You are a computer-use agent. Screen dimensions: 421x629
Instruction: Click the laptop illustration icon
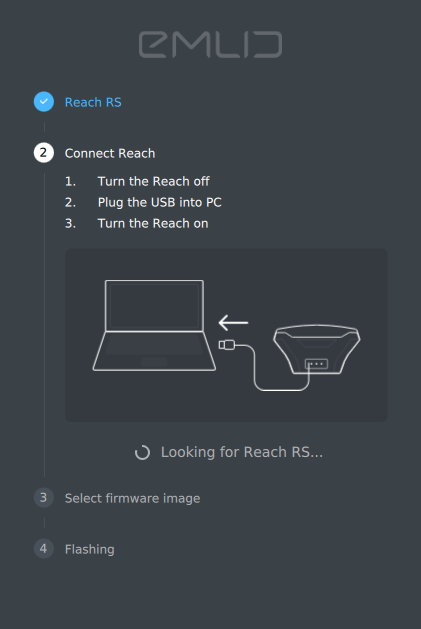click(x=154, y=325)
